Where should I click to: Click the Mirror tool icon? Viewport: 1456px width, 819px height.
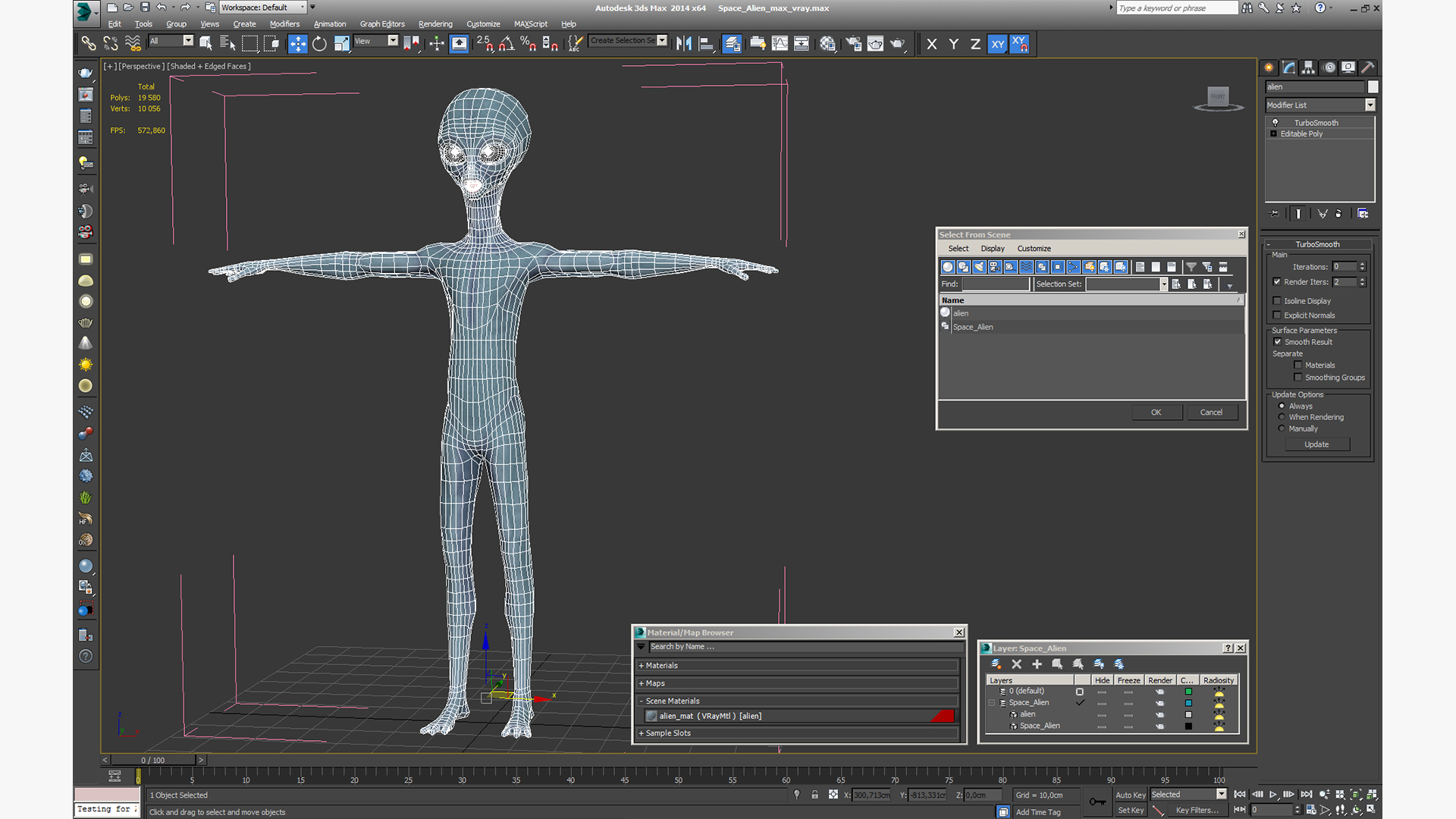[683, 44]
